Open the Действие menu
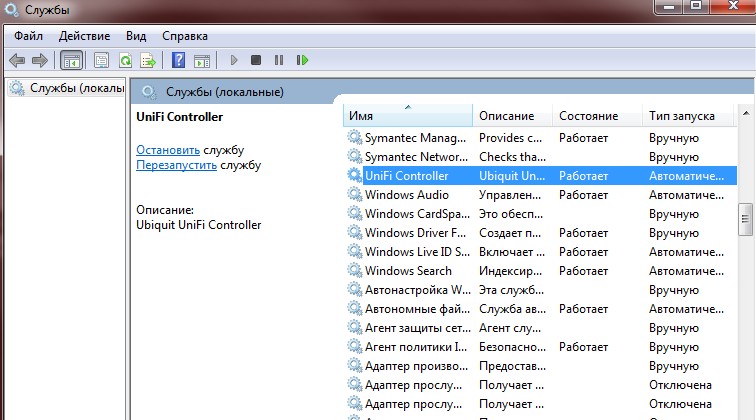756x420 pixels. [85, 35]
